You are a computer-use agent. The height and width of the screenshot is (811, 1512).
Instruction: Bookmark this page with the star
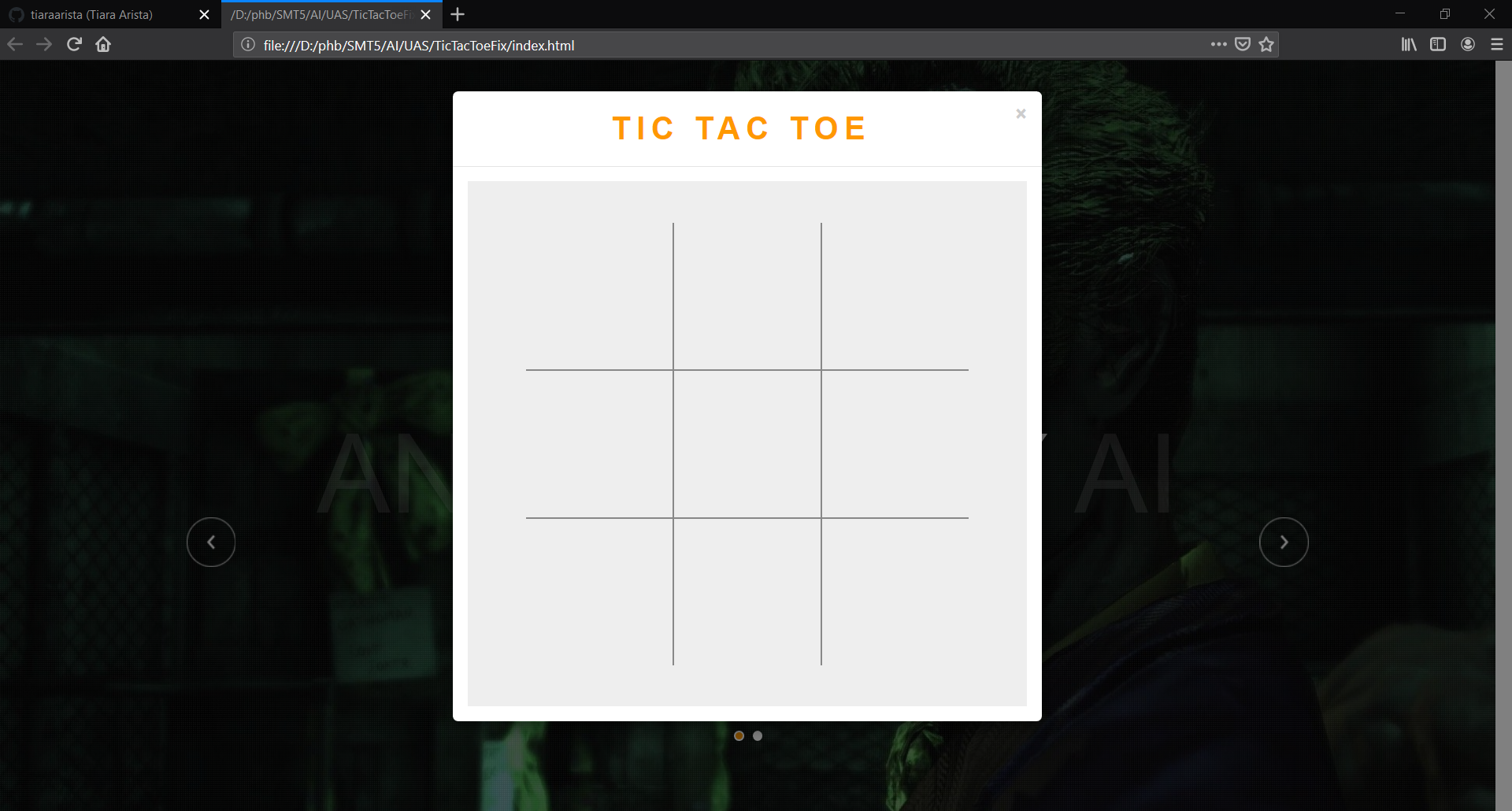(x=1266, y=45)
